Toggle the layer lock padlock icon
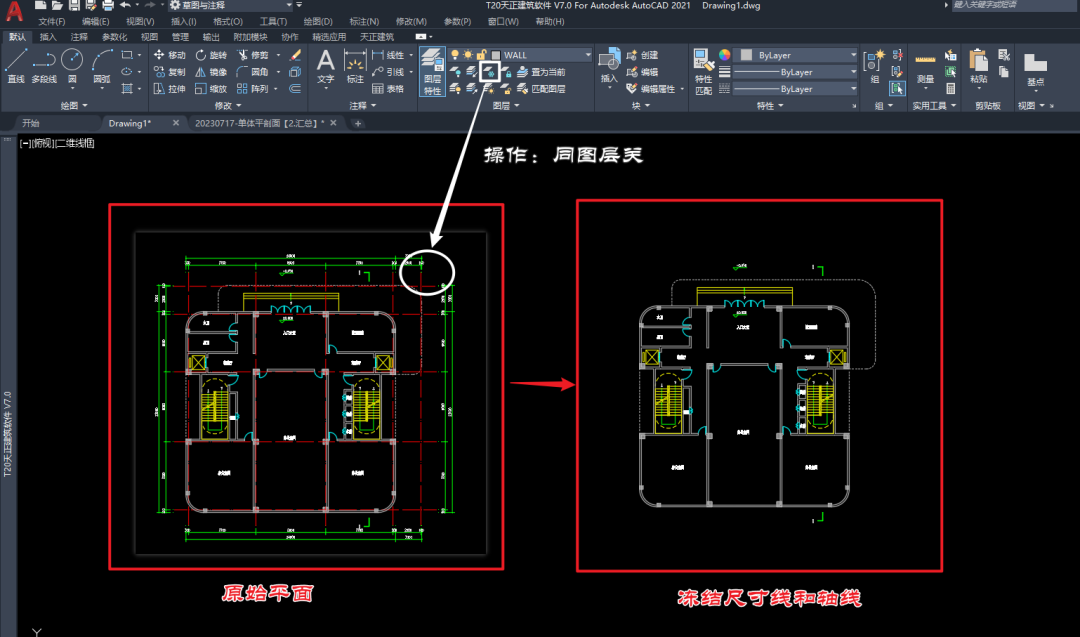Image resolution: width=1080 pixels, height=637 pixels. pos(480,56)
